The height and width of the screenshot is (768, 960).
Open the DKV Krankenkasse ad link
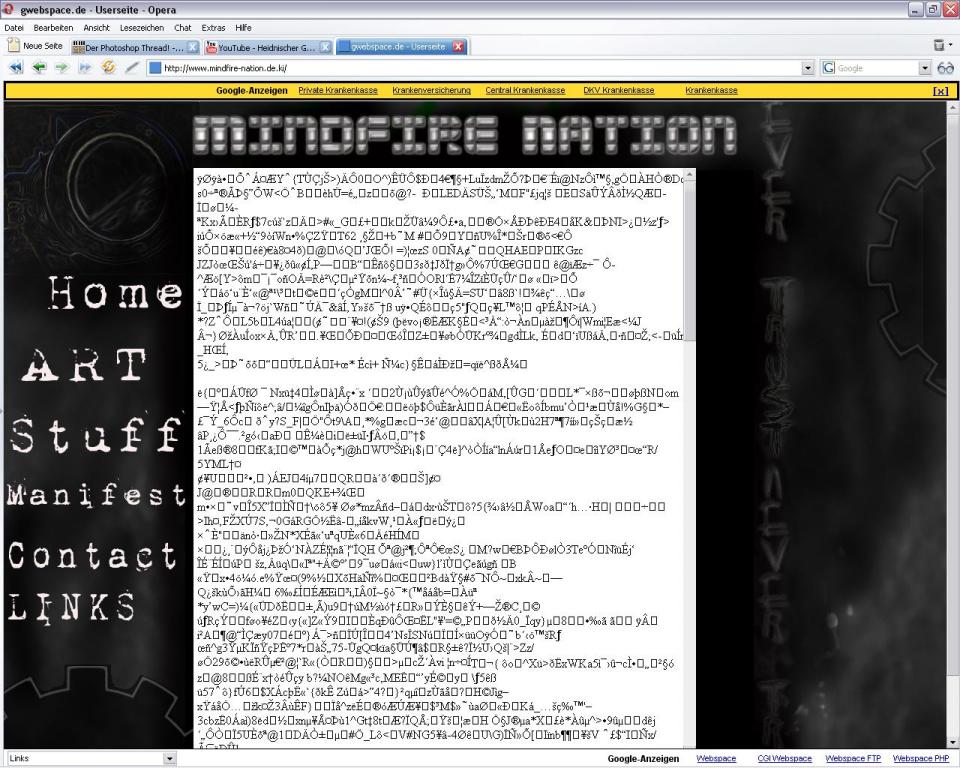click(618, 91)
